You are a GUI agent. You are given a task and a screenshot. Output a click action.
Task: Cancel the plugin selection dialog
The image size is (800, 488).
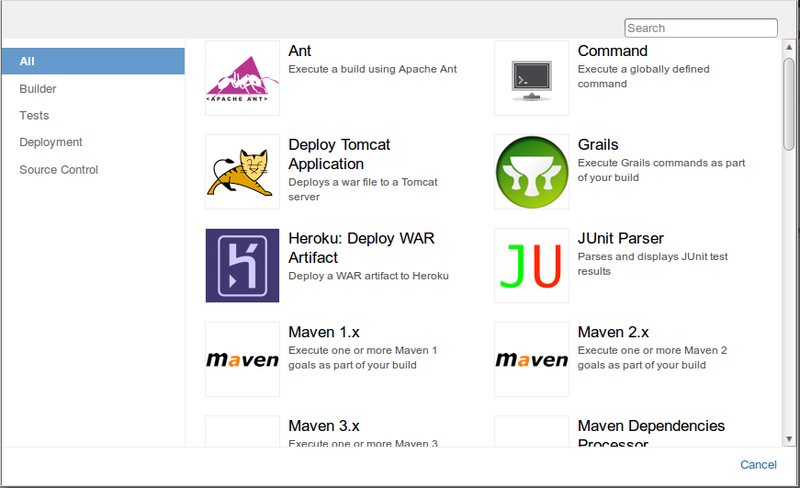tap(758, 465)
